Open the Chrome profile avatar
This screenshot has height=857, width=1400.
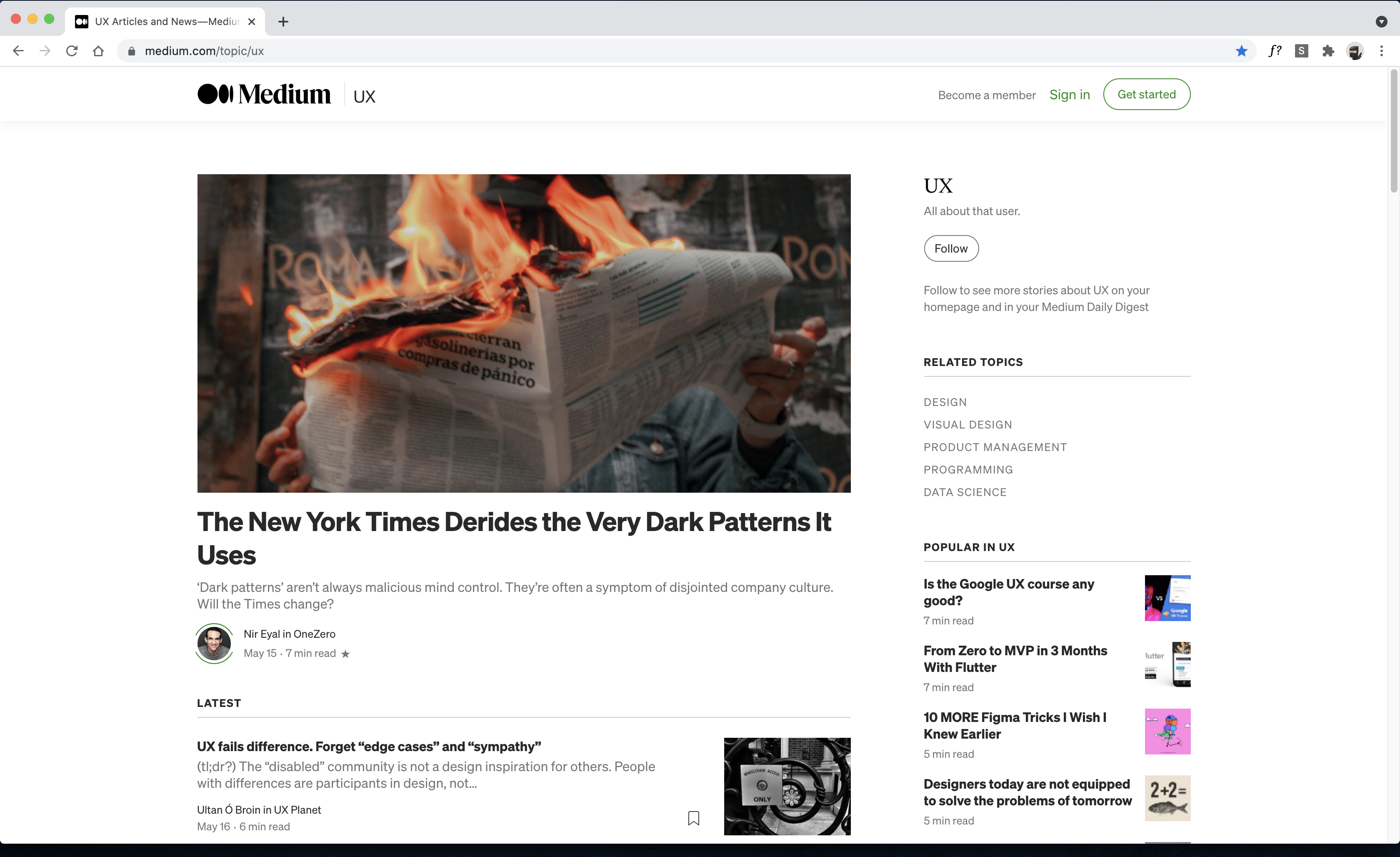(1355, 51)
